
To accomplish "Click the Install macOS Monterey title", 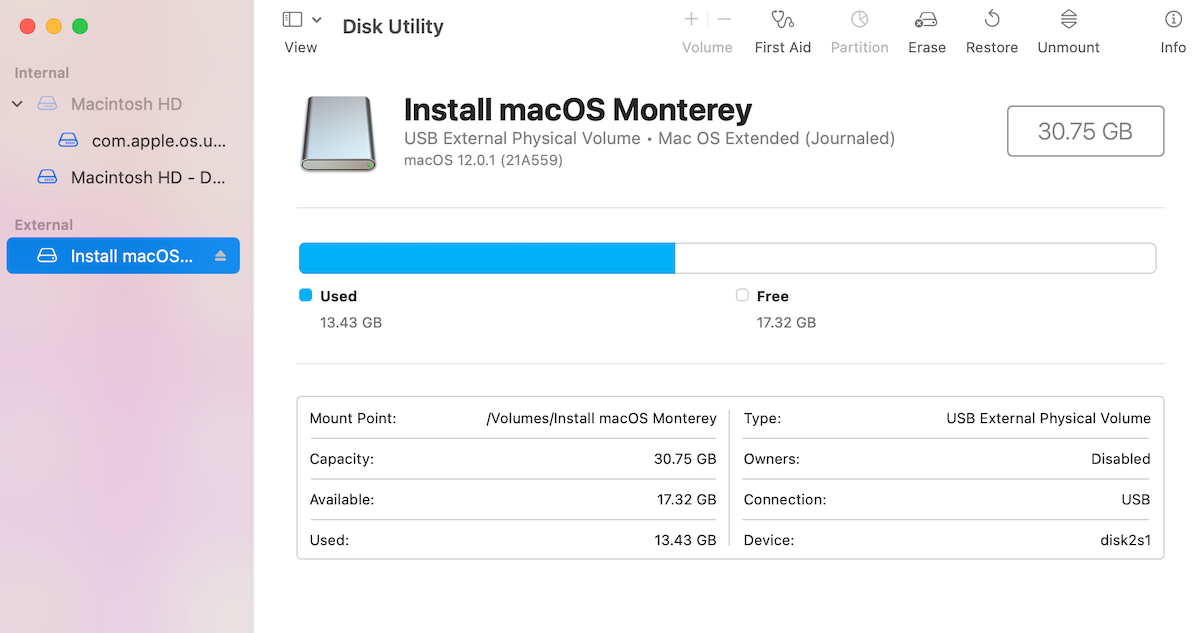I will tap(577, 110).
